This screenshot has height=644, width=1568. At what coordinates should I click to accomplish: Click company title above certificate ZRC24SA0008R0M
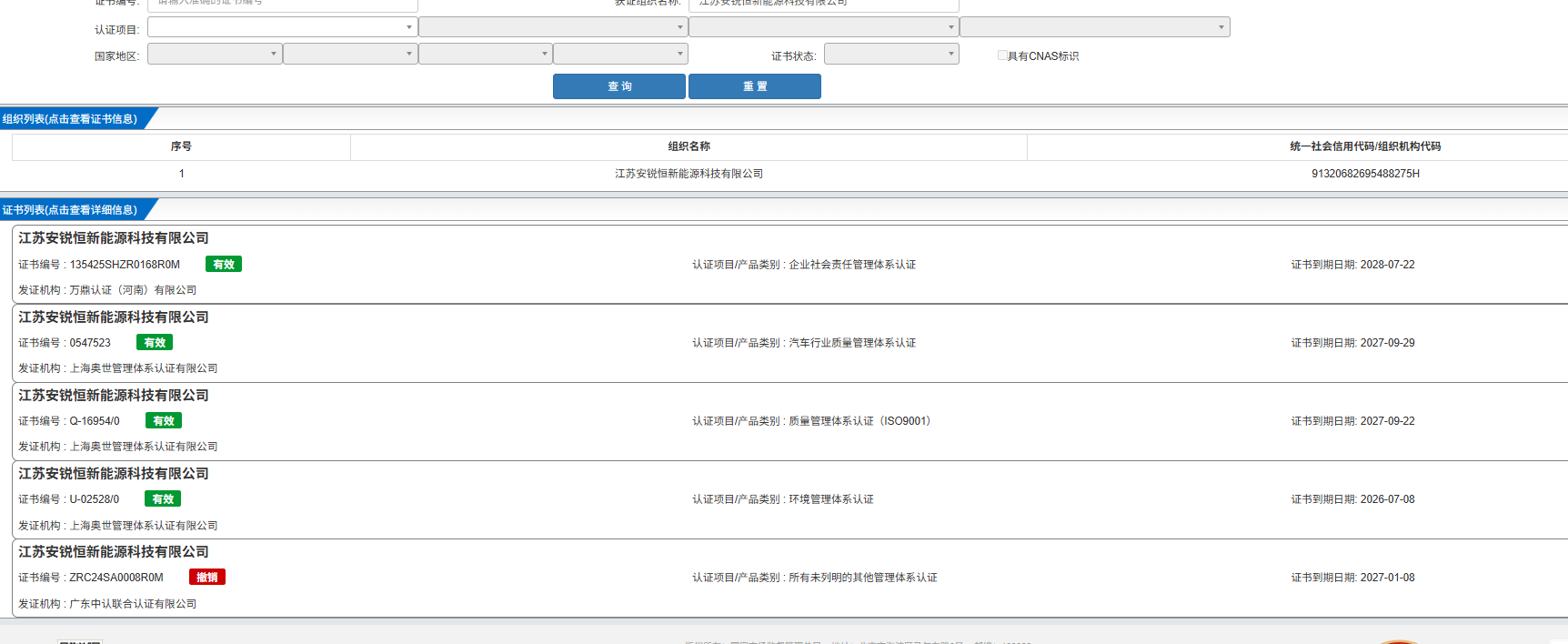[114, 552]
